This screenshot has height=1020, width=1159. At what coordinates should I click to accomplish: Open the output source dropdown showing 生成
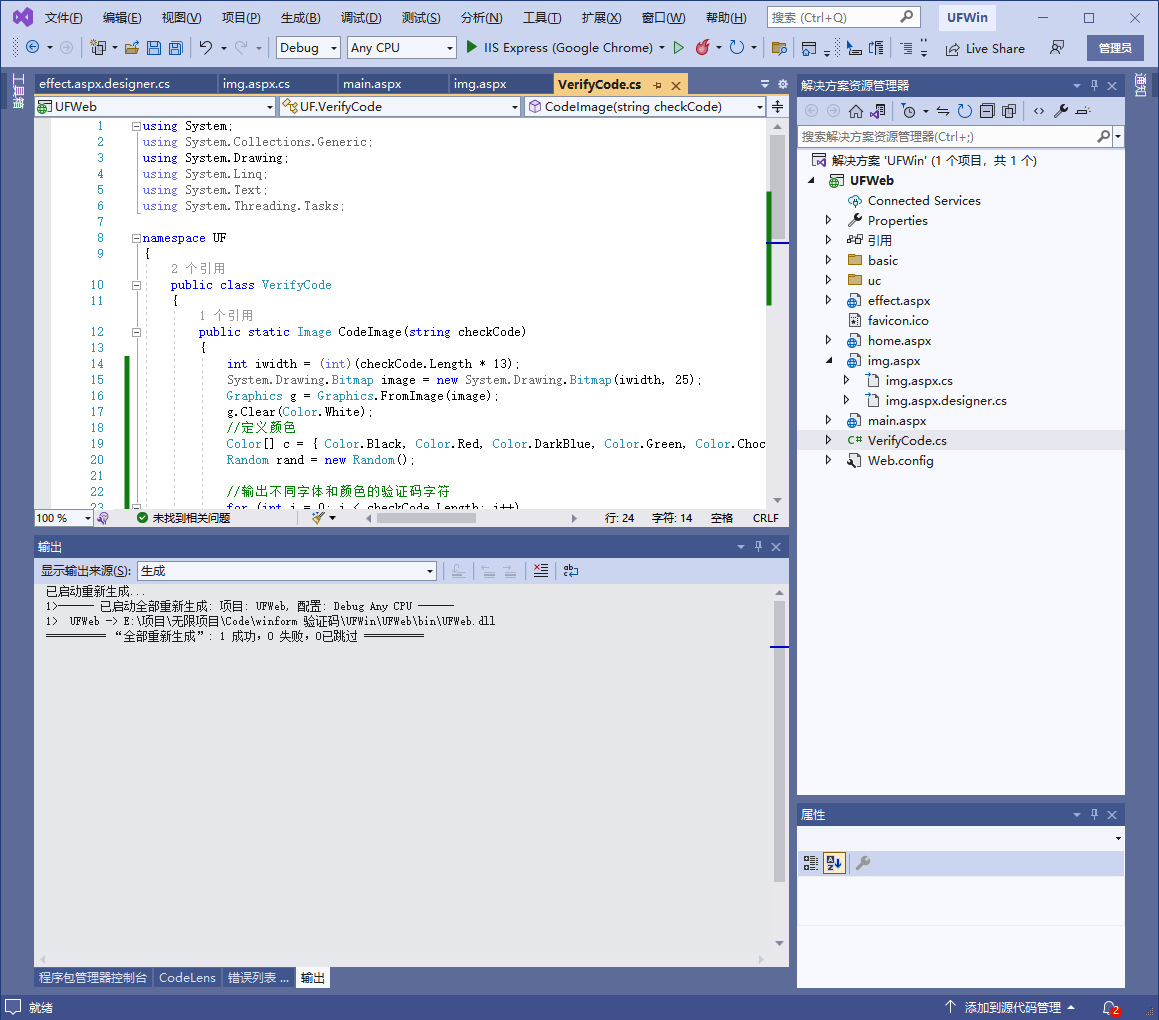click(x=287, y=571)
